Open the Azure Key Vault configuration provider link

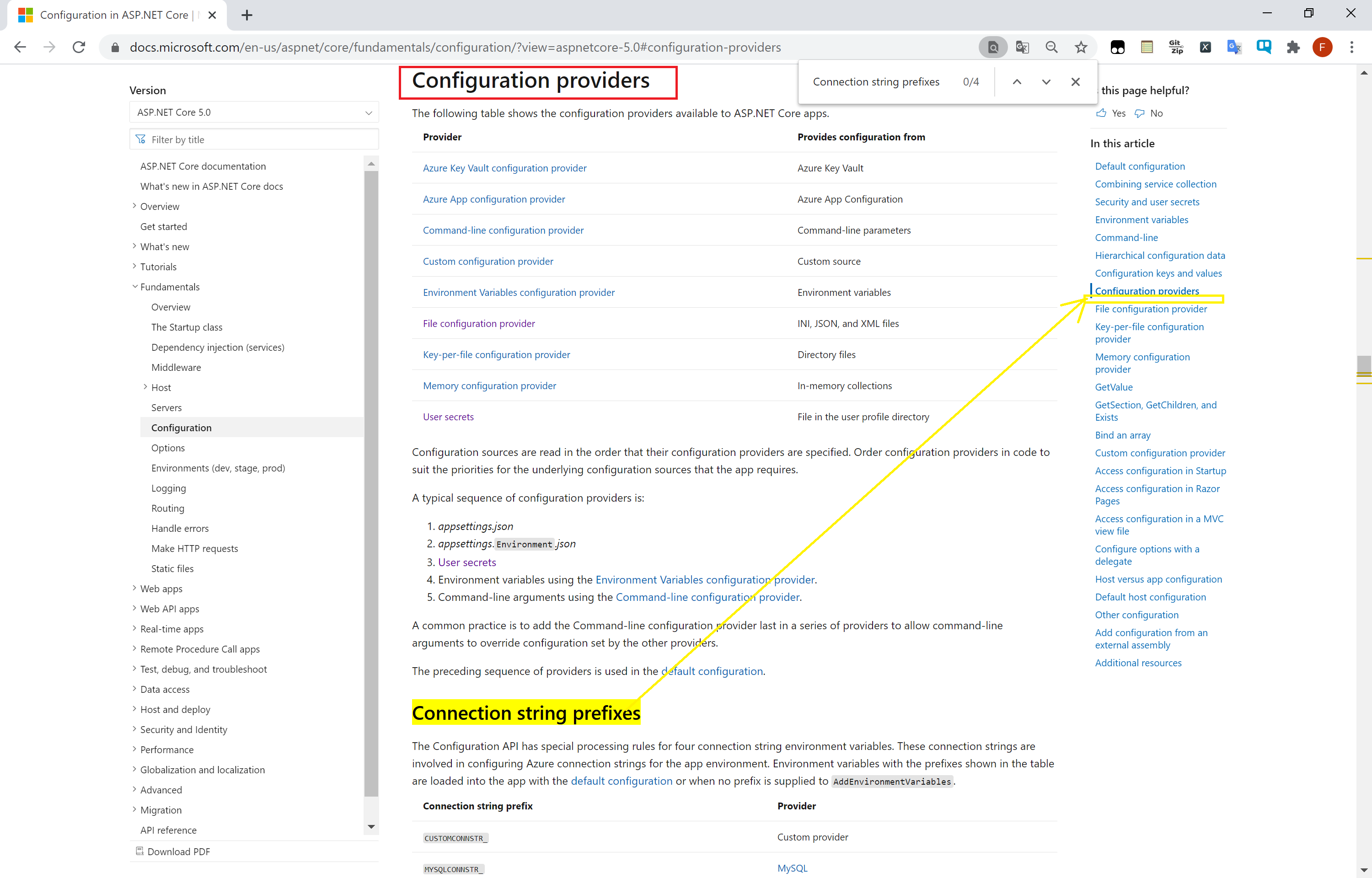(x=504, y=168)
